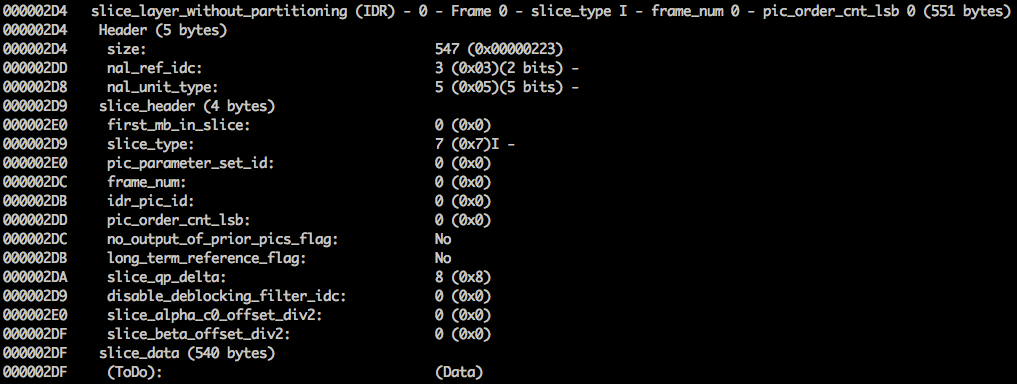
Task: Click the size field label
Action: coord(126,49)
